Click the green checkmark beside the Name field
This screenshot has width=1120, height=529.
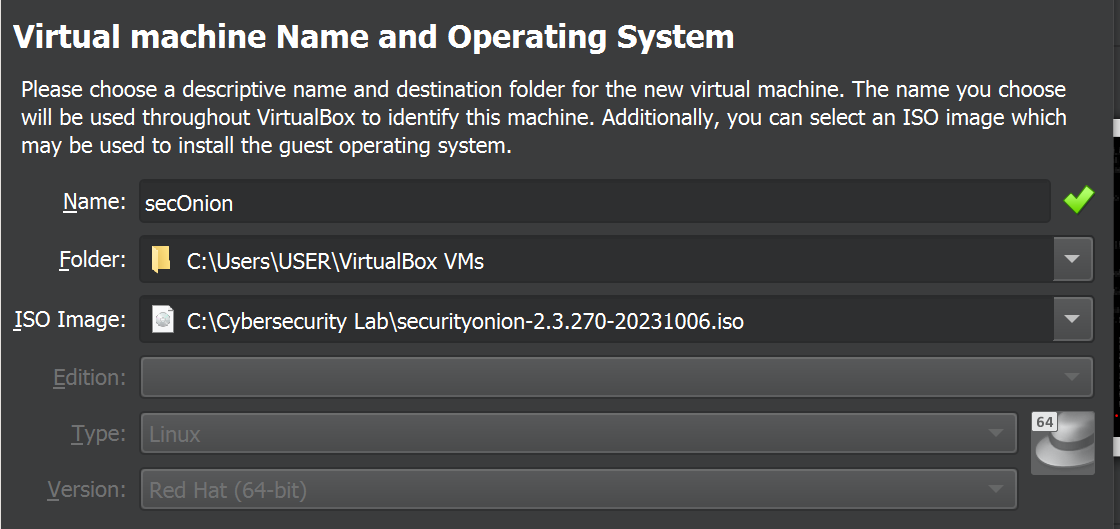point(1078,201)
